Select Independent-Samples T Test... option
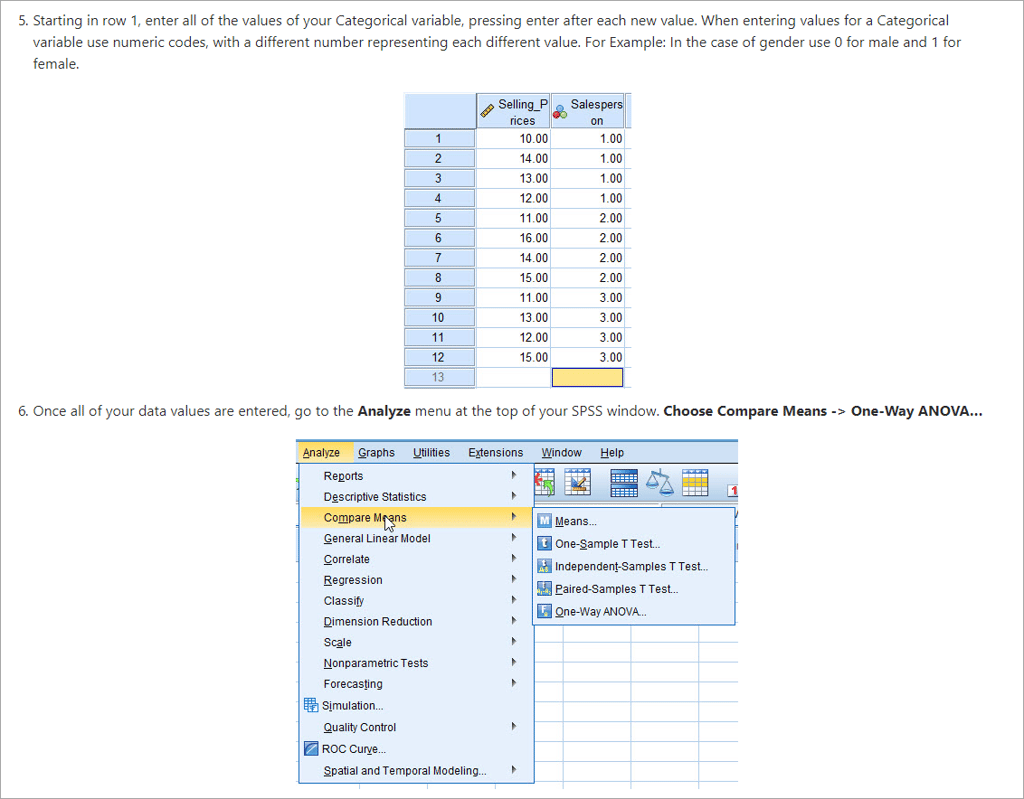The image size is (1024, 799). [630, 567]
